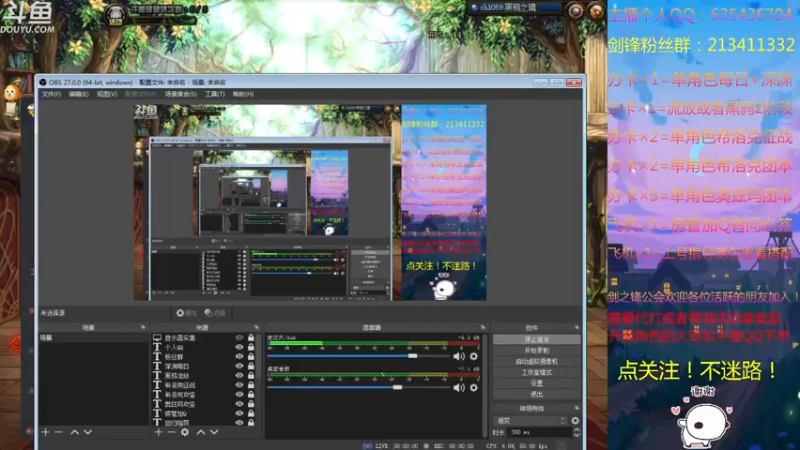The image size is (800, 450).
Task: Click the 开始录制 start recording button
Action: coord(537,351)
